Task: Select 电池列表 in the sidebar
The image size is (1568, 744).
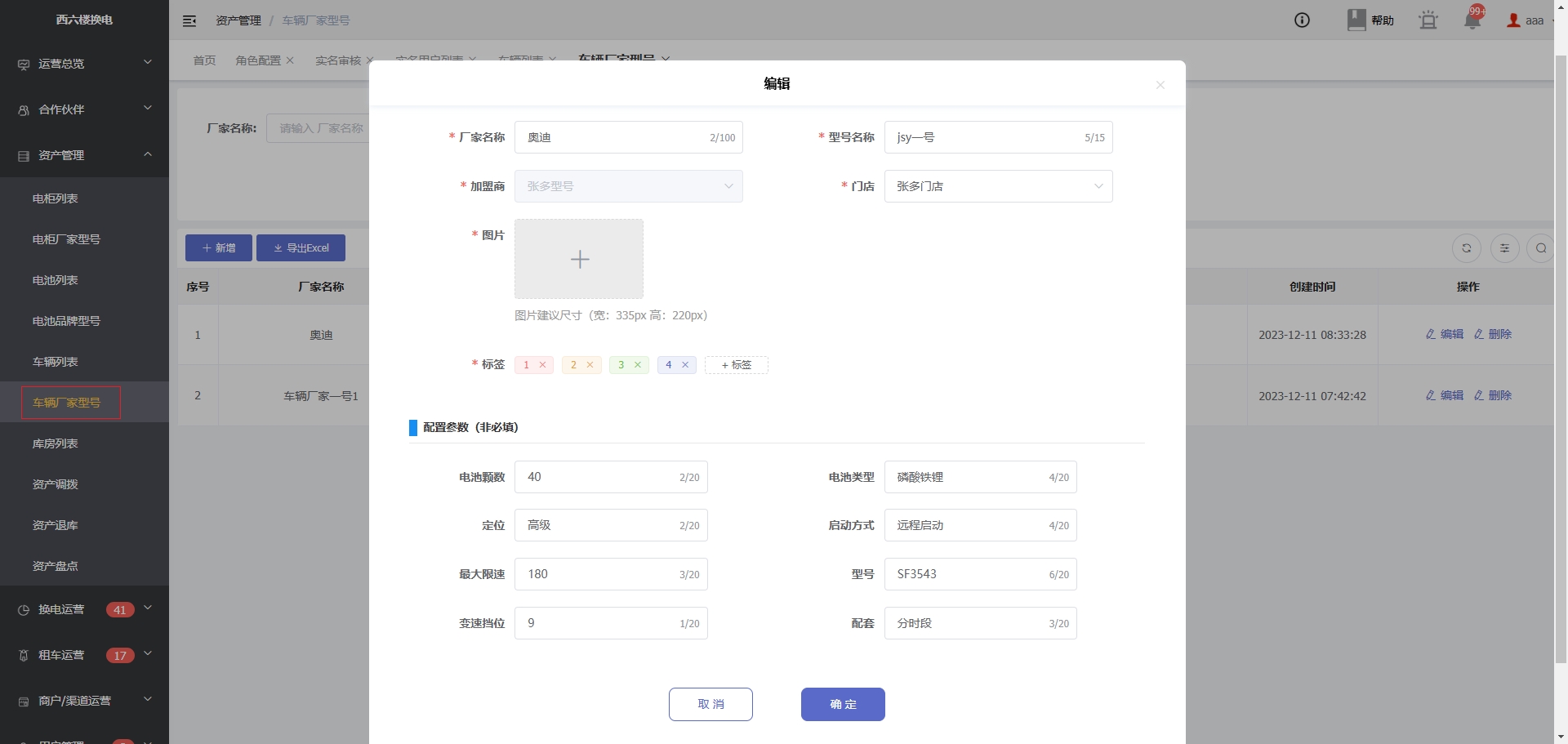Action: click(56, 280)
